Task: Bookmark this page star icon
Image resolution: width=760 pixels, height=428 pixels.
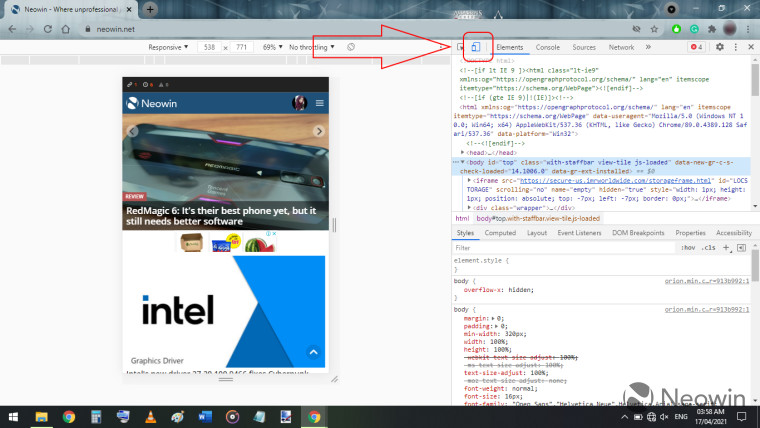Action: coord(654,29)
